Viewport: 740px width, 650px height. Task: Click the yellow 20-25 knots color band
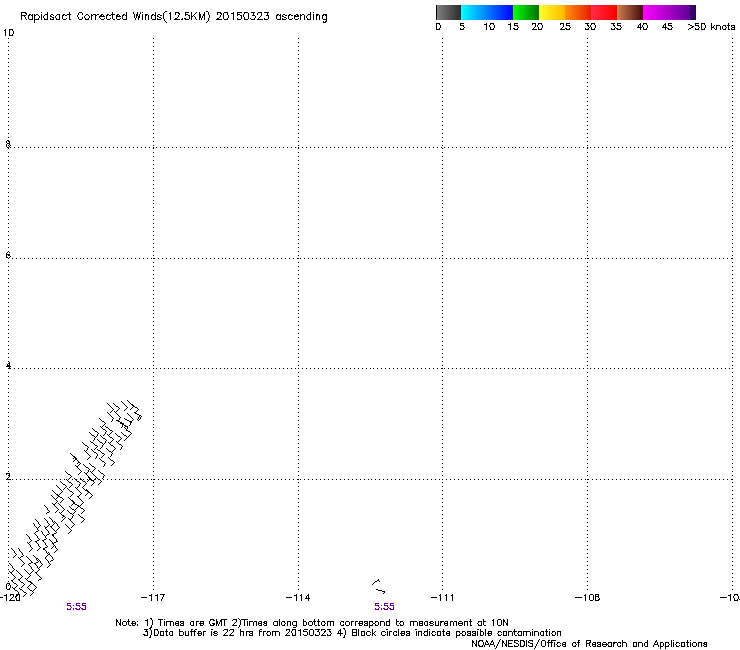point(552,12)
